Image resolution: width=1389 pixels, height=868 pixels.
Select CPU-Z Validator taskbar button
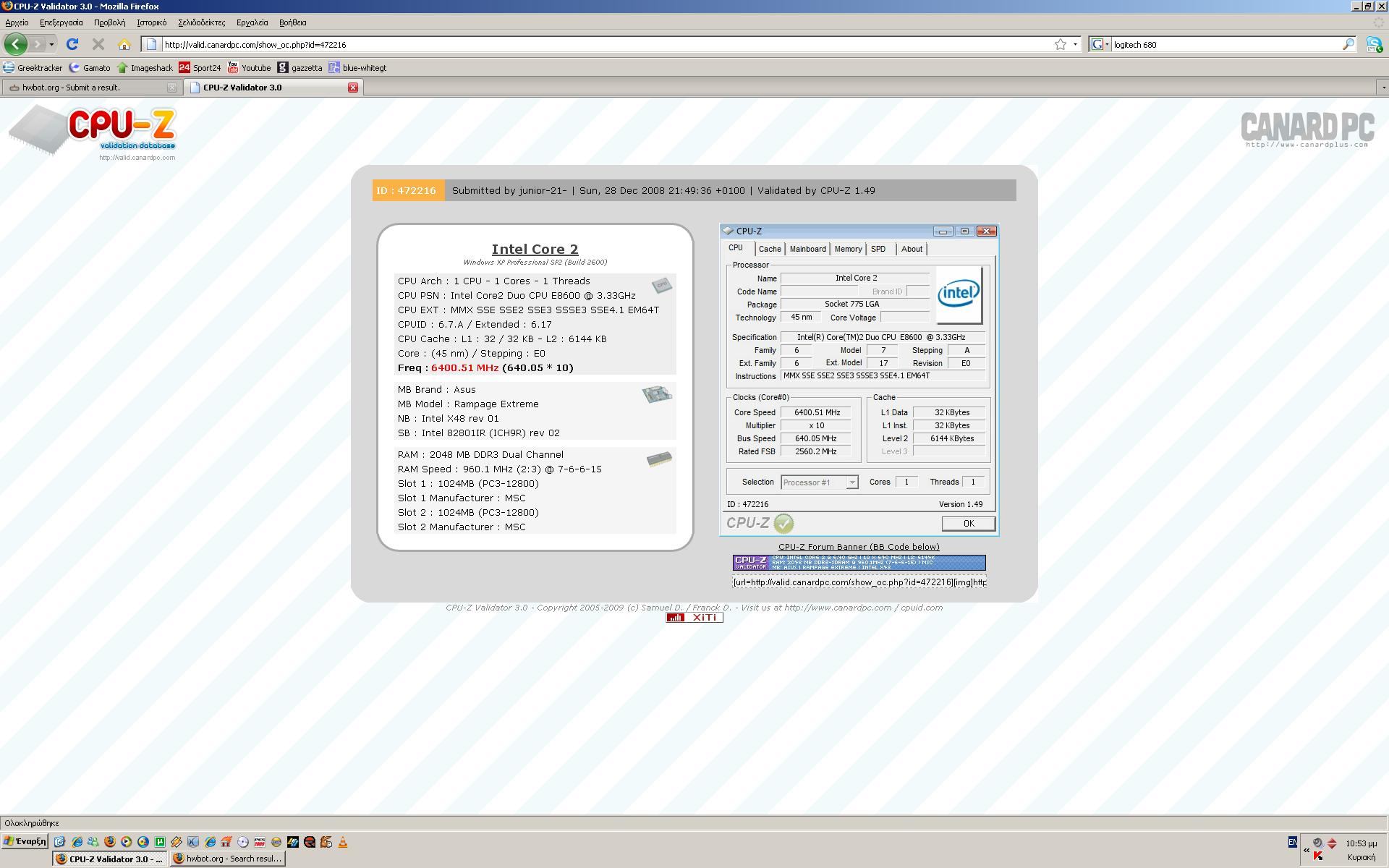coord(109,859)
